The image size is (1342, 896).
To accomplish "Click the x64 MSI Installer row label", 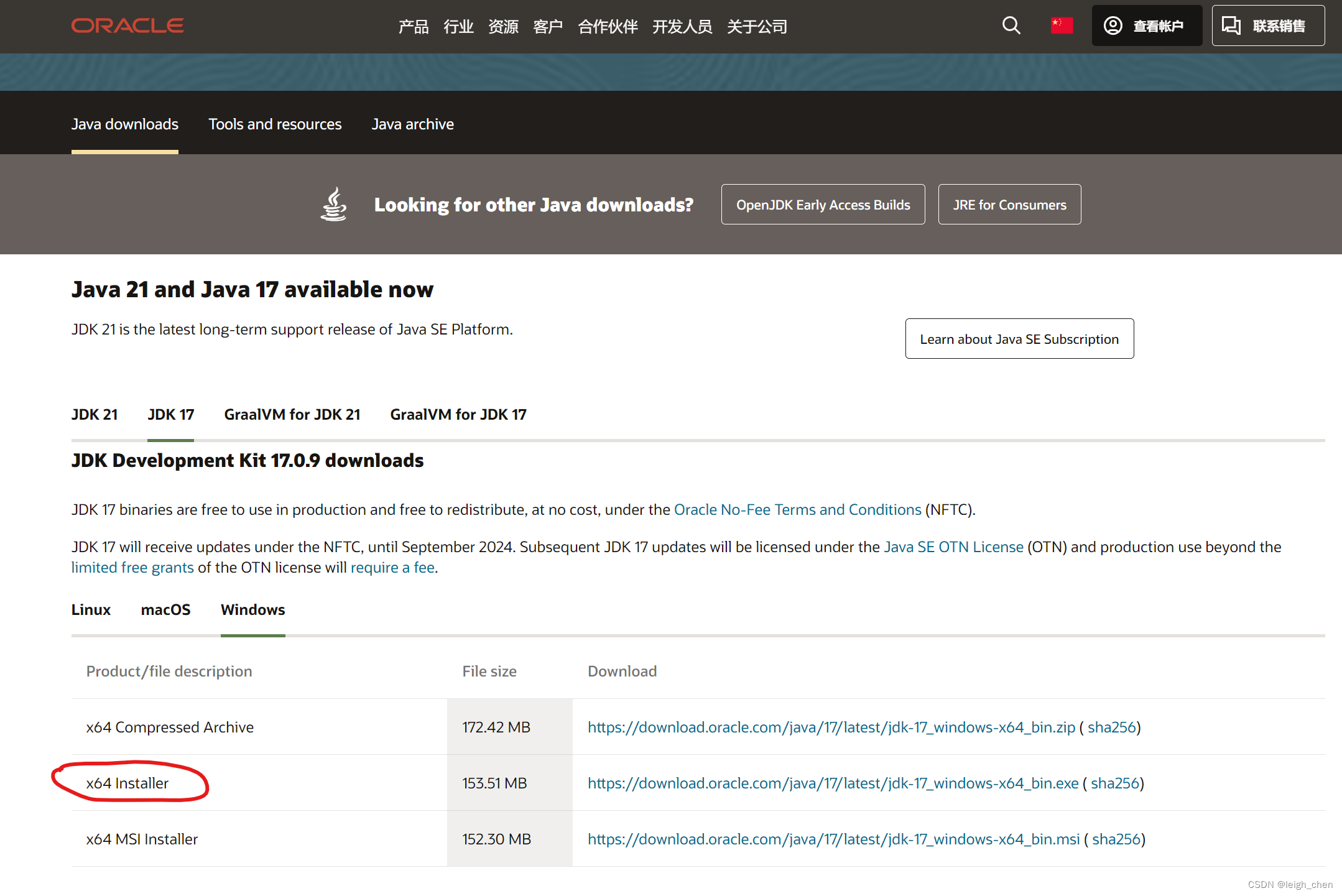I will pyautogui.click(x=142, y=839).
